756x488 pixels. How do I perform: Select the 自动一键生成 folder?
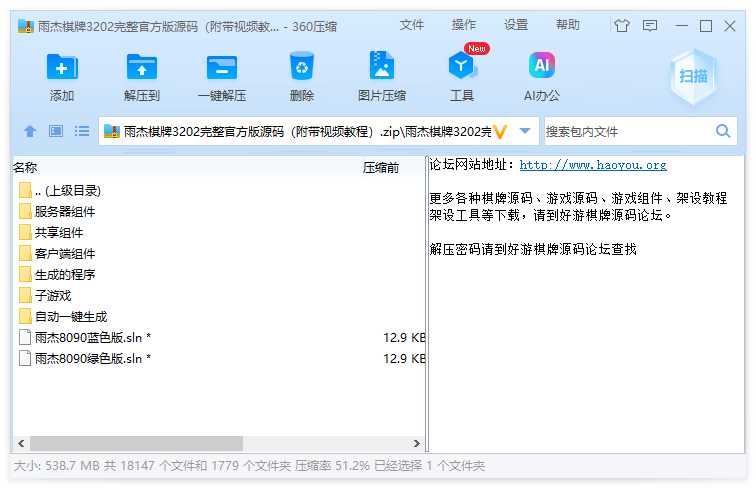71,316
